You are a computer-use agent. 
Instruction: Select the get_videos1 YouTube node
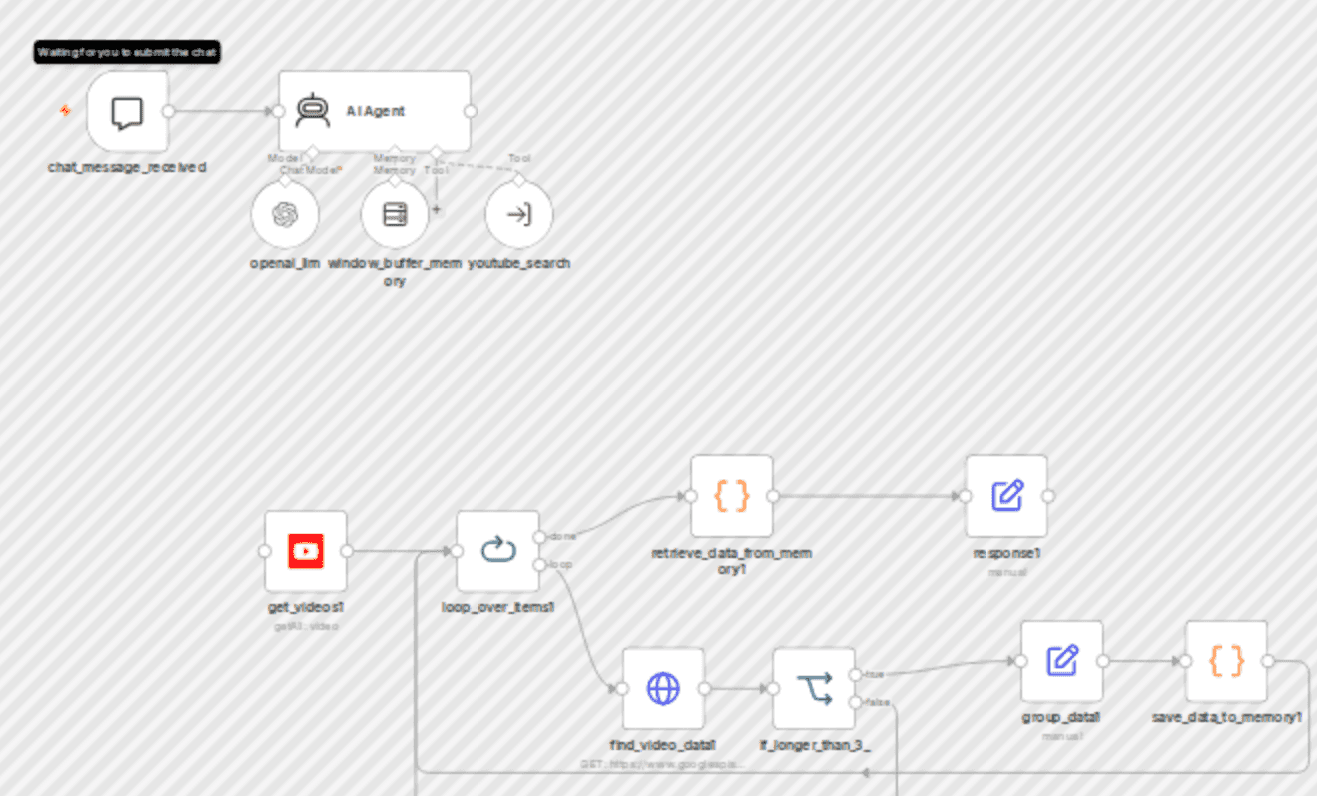[306, 551]
